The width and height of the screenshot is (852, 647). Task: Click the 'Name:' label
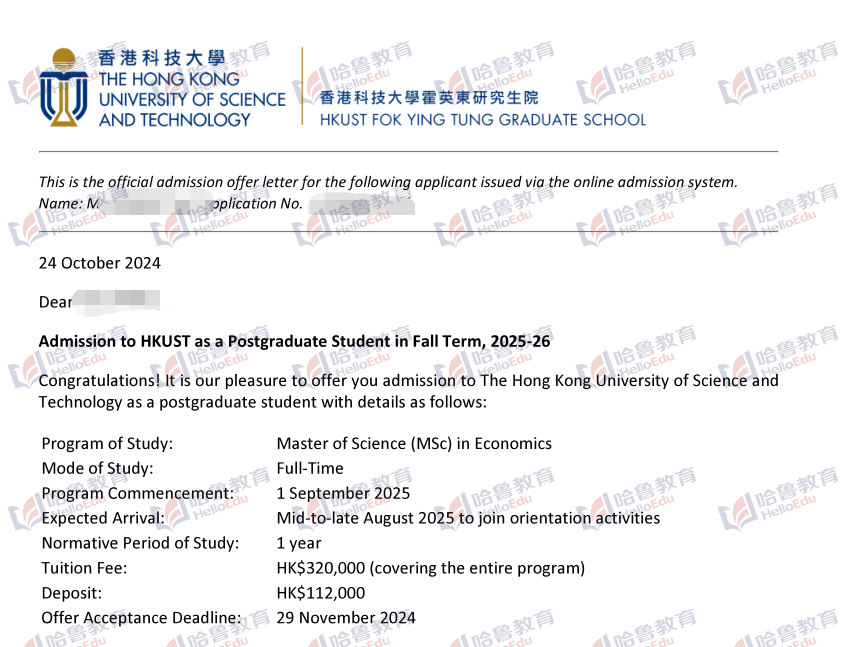(61, 204)
